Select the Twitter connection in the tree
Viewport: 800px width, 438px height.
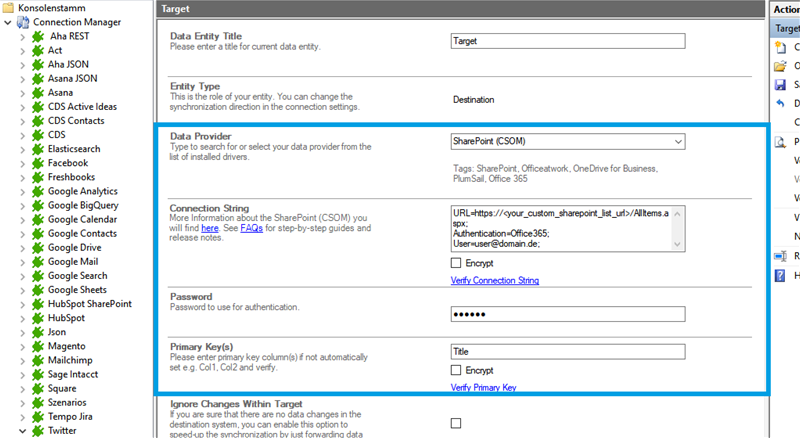pyautogui.click(x=61, y=430)
